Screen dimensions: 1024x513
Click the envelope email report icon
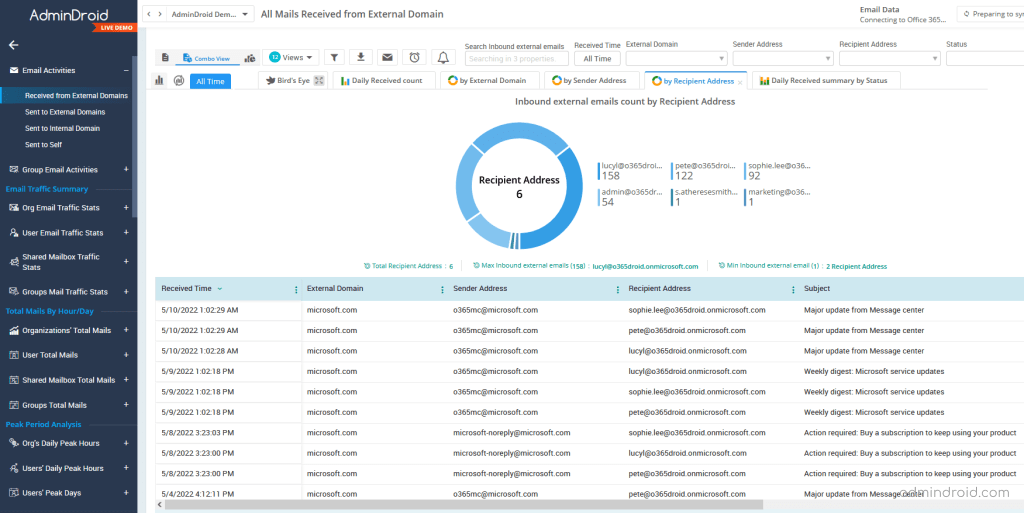pyautogui.click(x=387, y=58)
